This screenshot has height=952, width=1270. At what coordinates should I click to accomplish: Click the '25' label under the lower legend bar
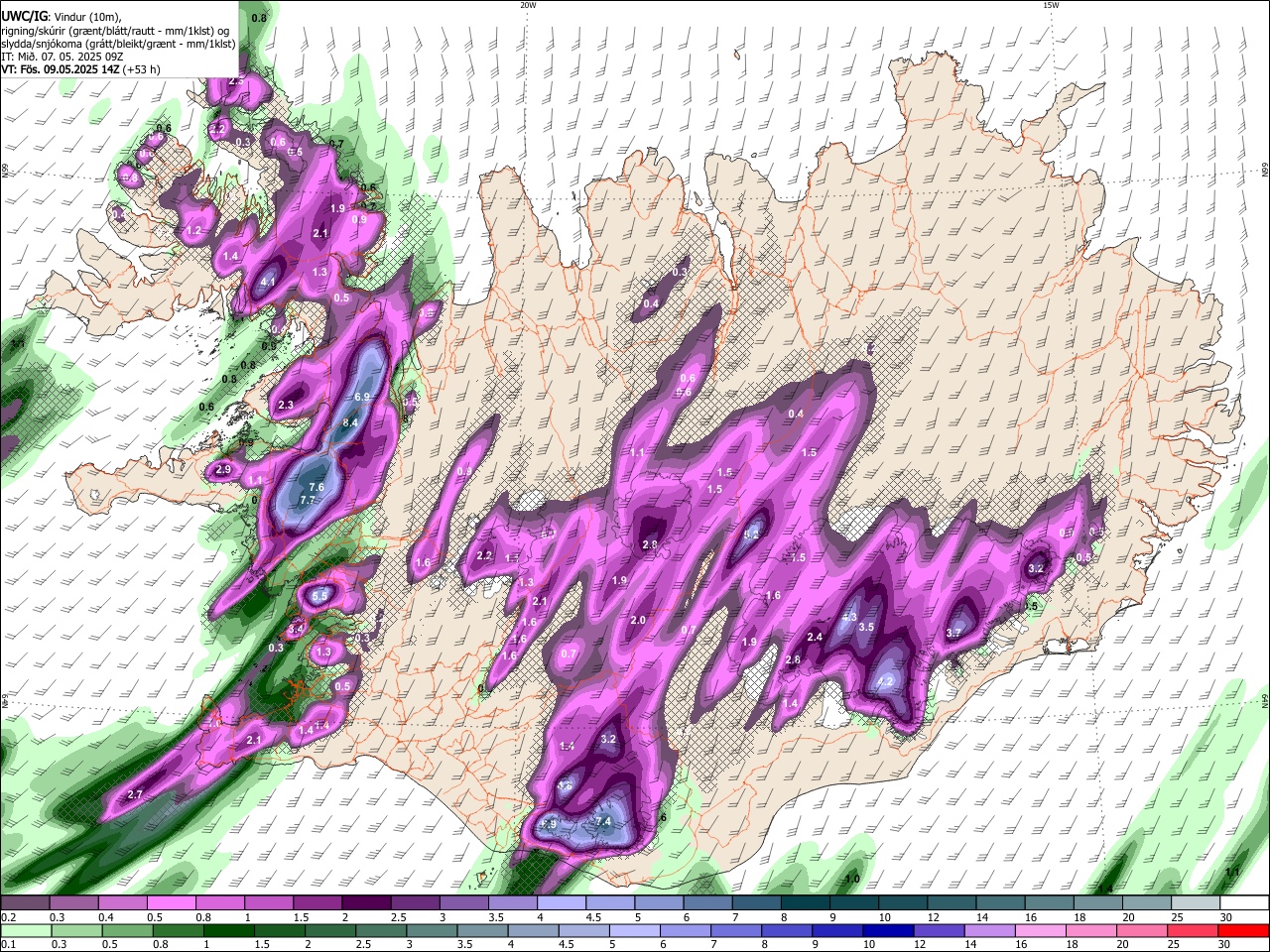pyautogui.click(x=1174, y=946)
